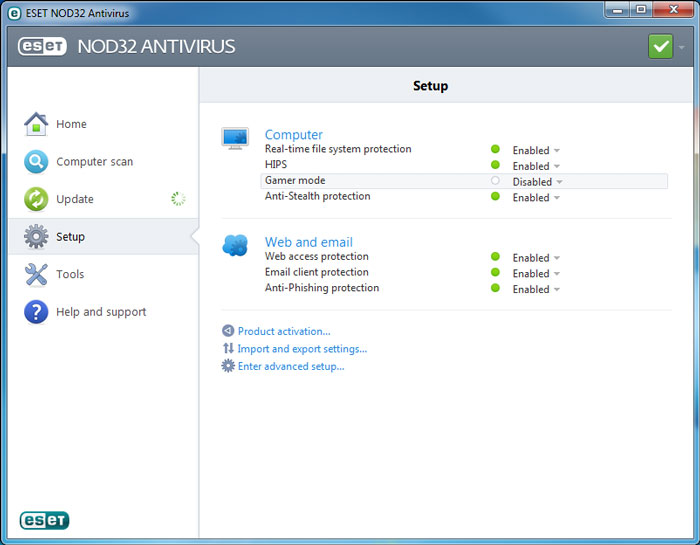Image resolution: width=700 pixels, height=545 pixels.
Task: Click the Web and email globe icon
Action: pos(235,245)
